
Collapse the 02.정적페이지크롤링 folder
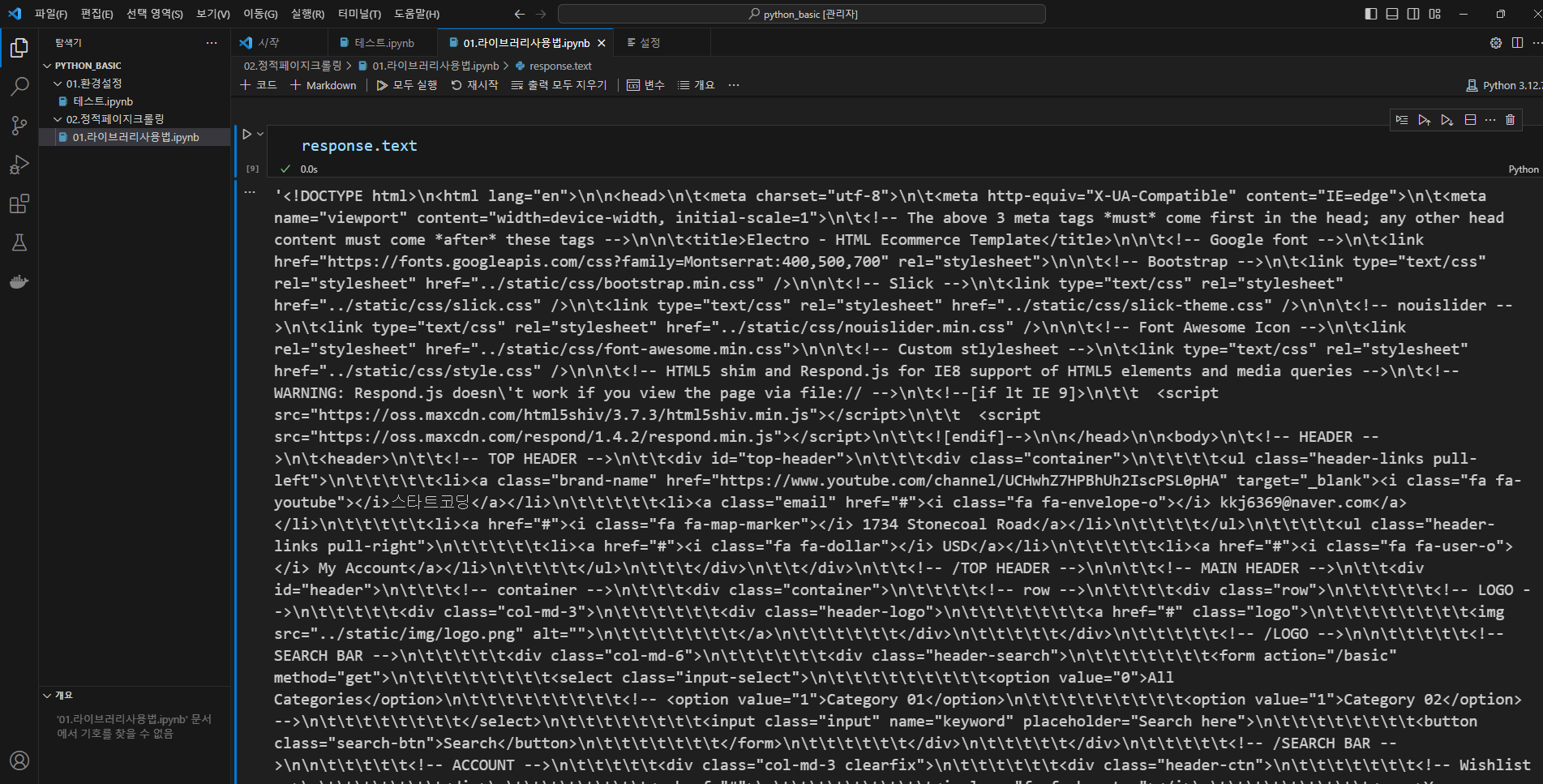tap(58, 119)
